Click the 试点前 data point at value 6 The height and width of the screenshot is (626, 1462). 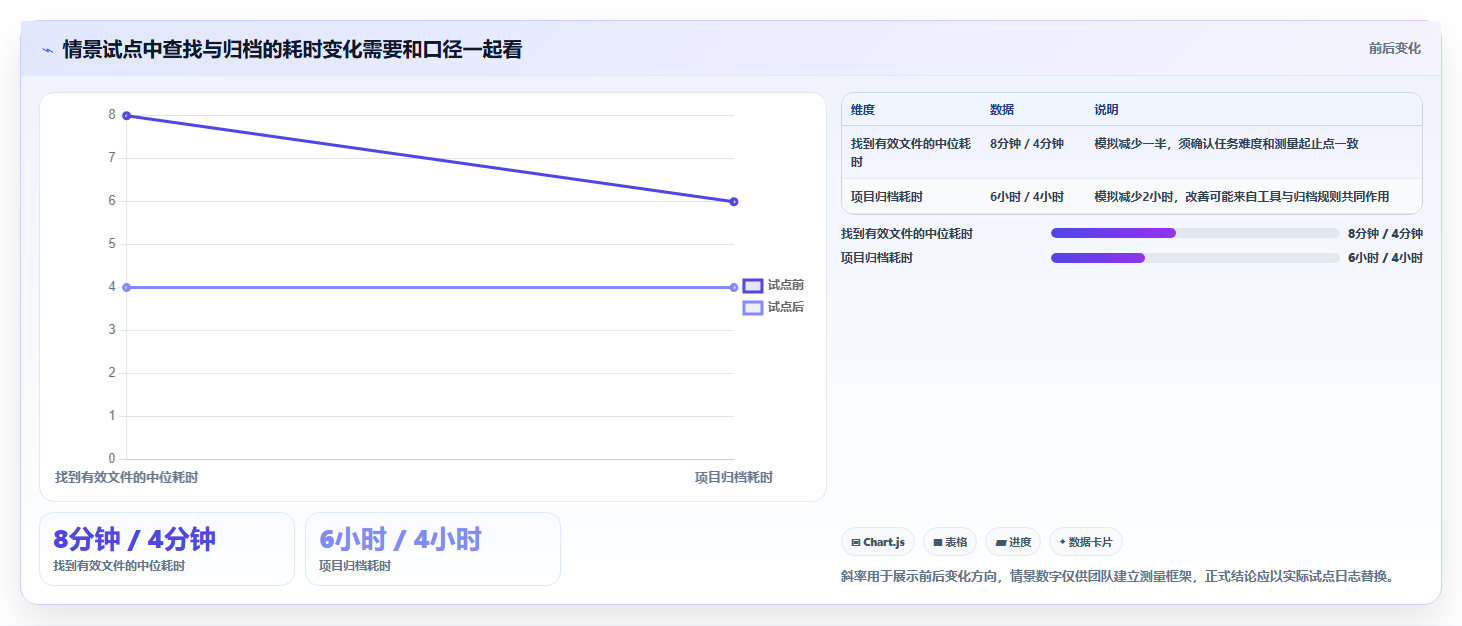734,202
